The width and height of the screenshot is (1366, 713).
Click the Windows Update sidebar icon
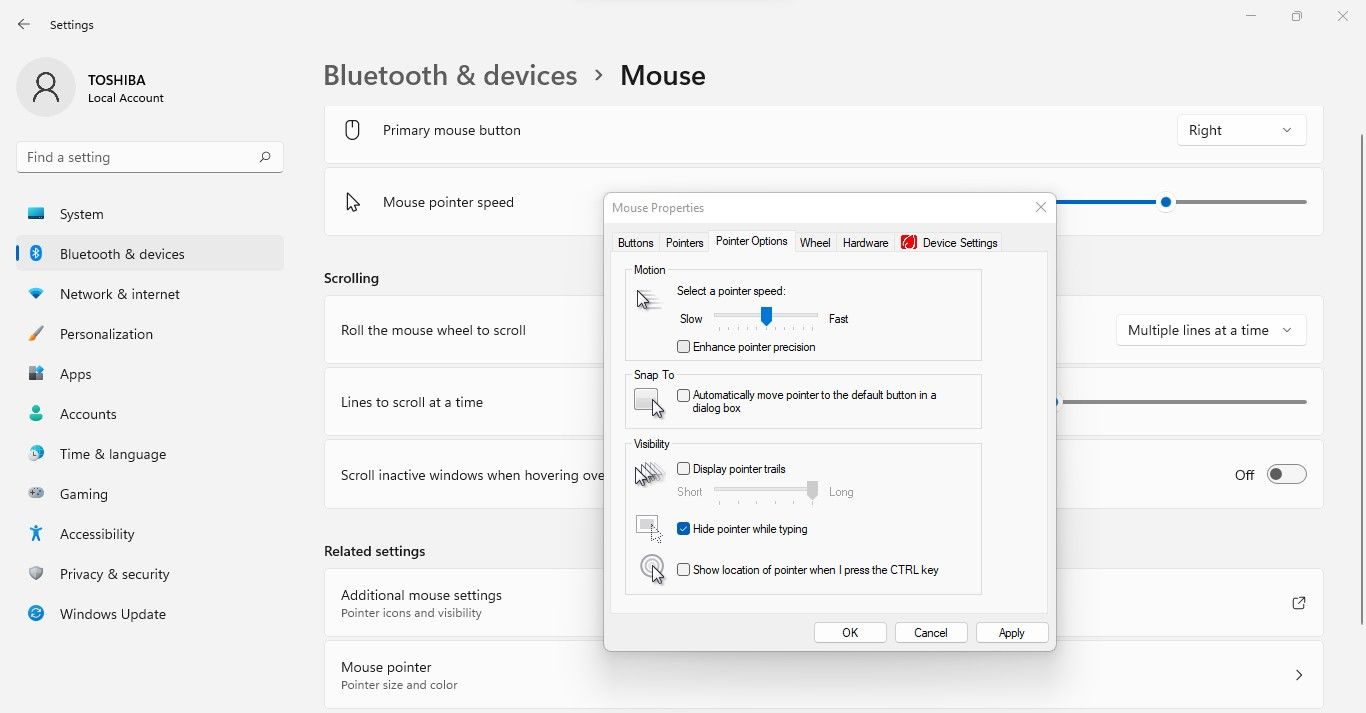click(35, 614)
